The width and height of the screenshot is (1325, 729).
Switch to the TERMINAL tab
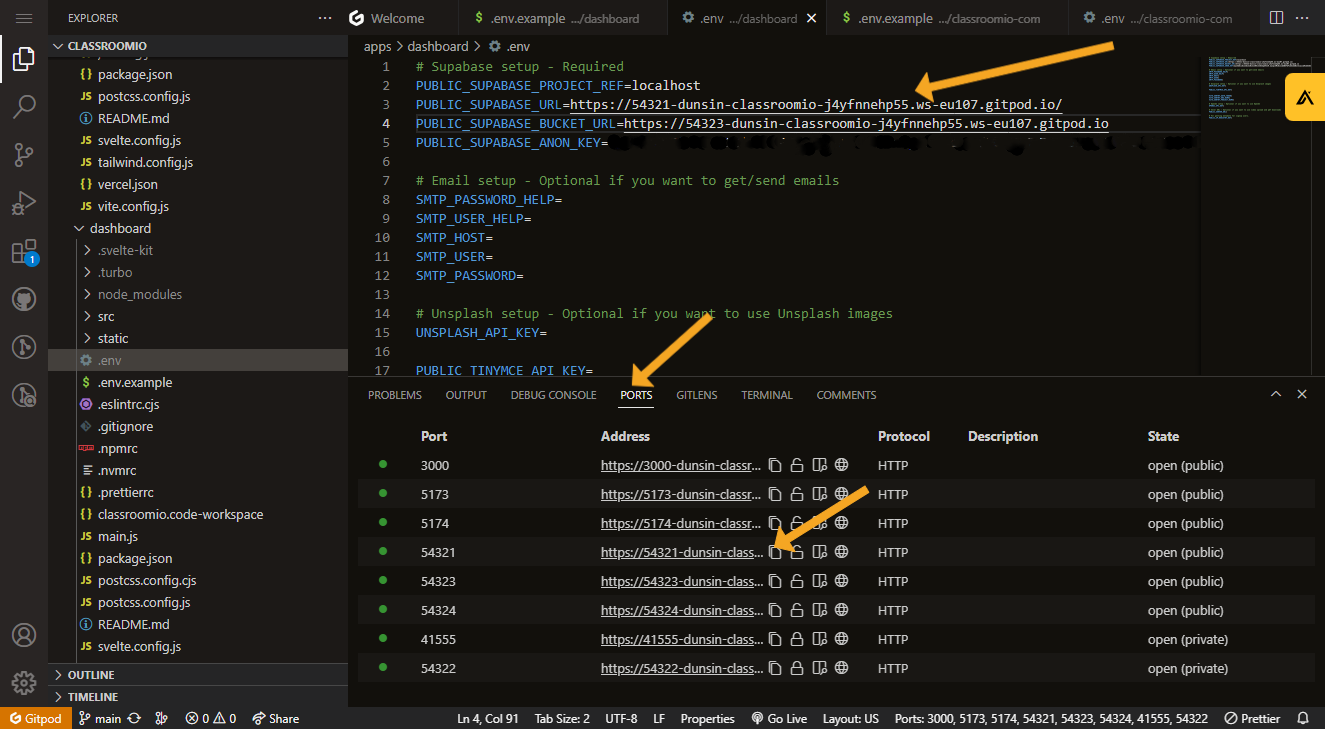coord(766,394)
